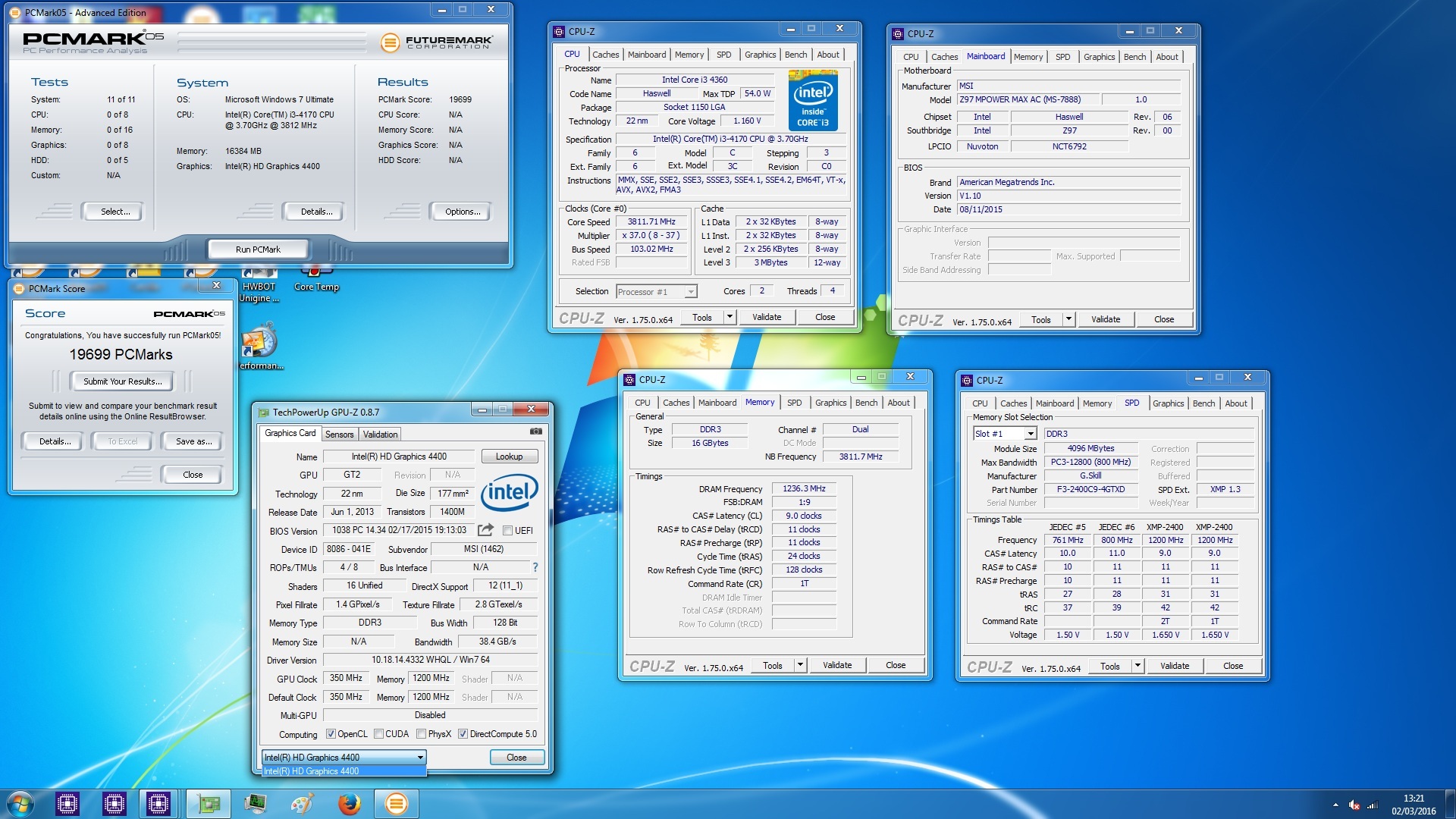Click Save as button in PCMark Score
1456x819 pixels.
pos(193,441)
